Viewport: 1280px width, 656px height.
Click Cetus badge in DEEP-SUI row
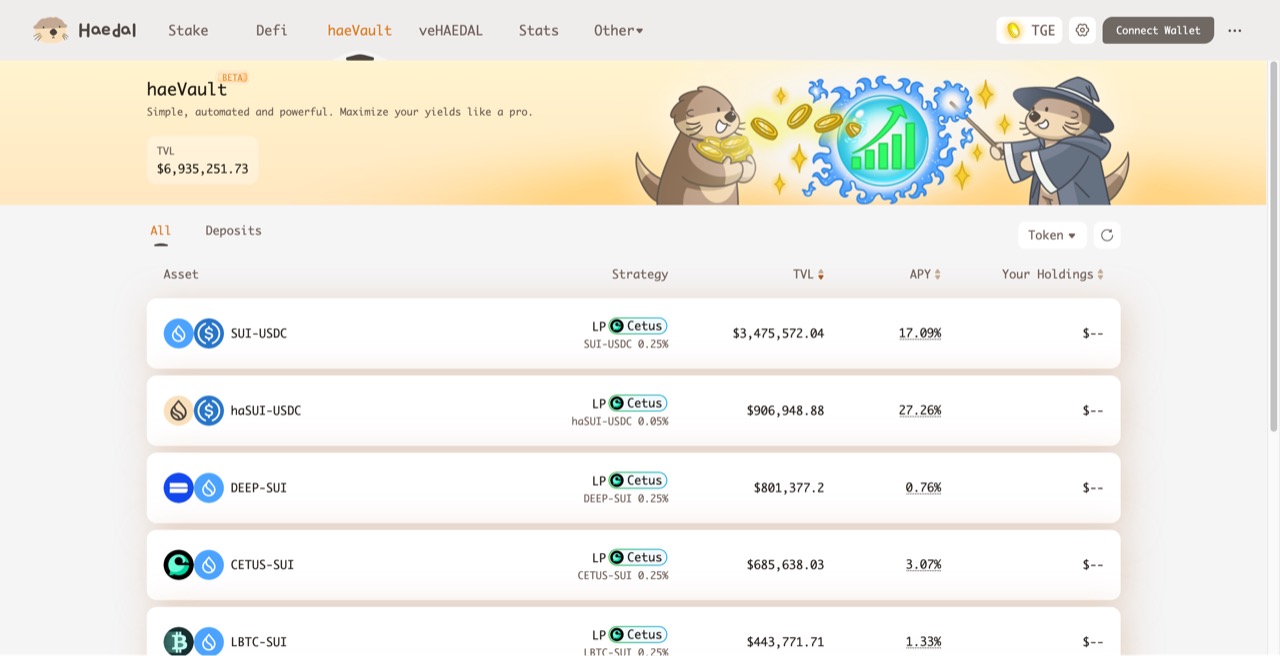tap(638, 480)
